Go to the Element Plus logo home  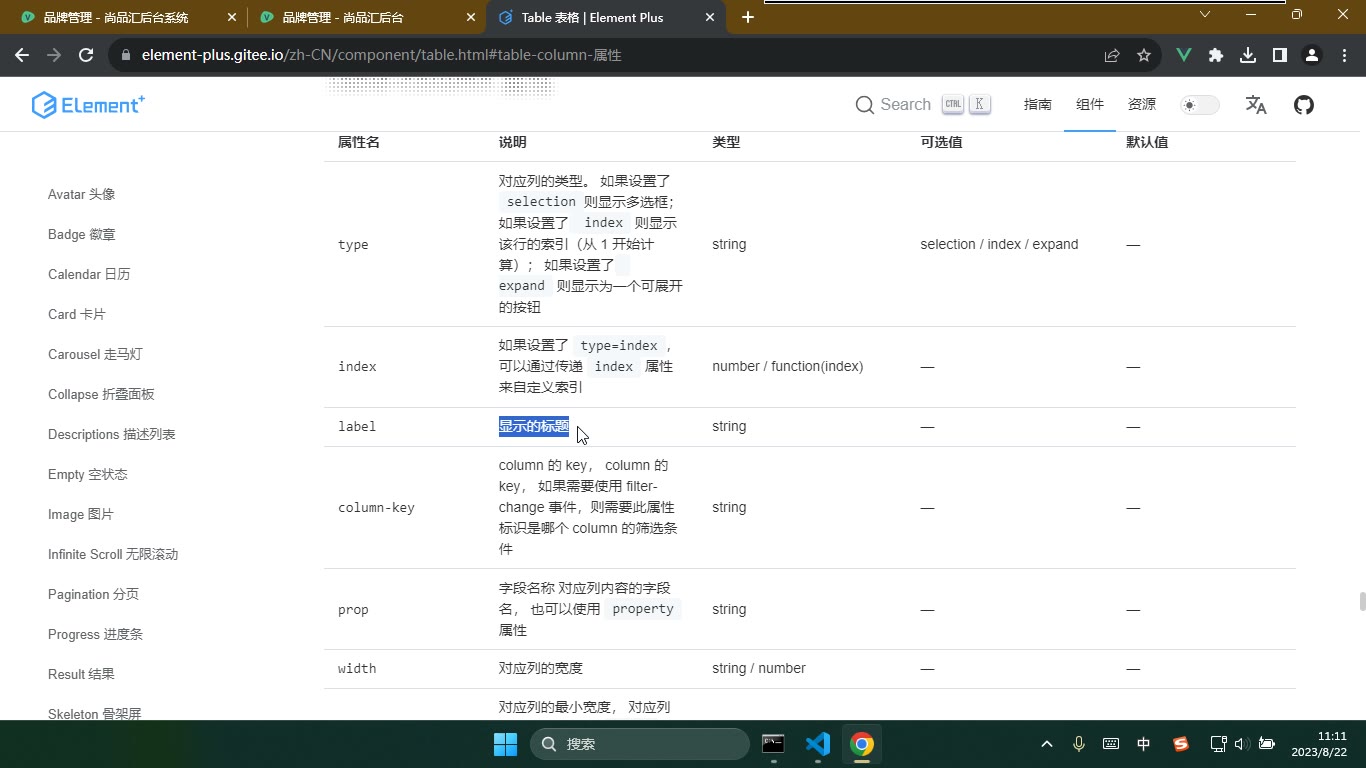[88, 105]
